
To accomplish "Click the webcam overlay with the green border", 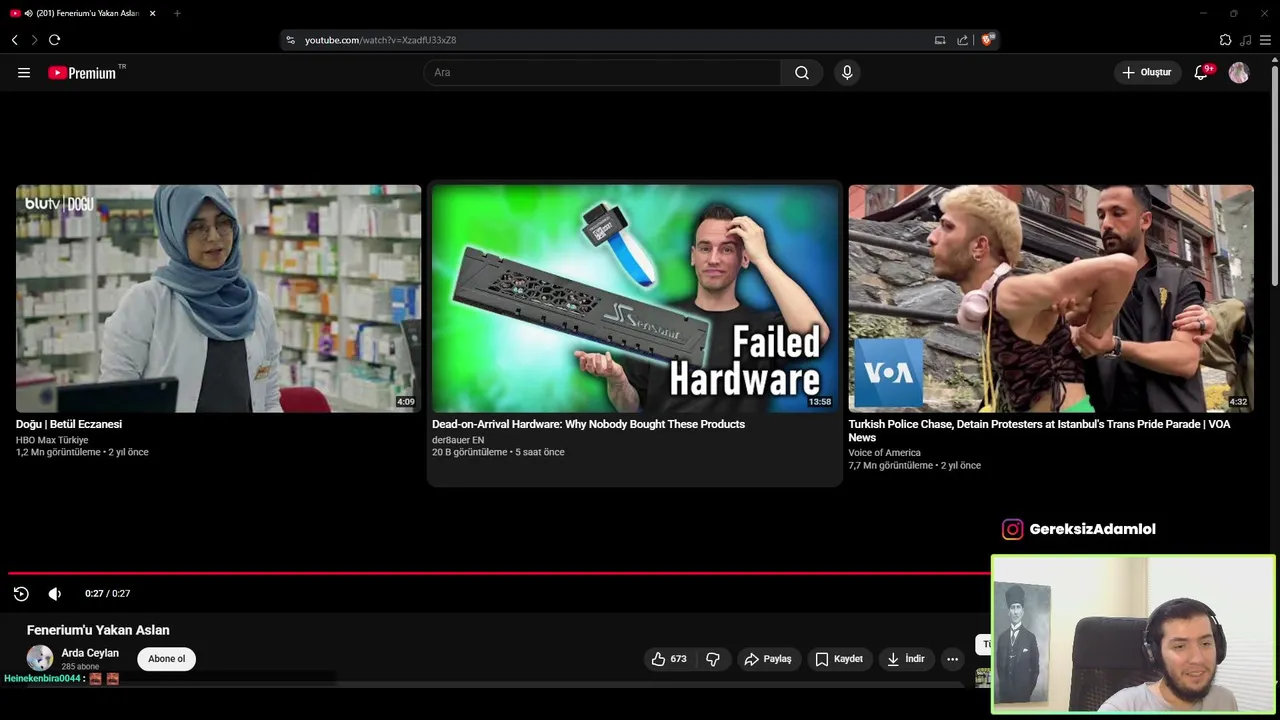I will (x=1133, y=635).
